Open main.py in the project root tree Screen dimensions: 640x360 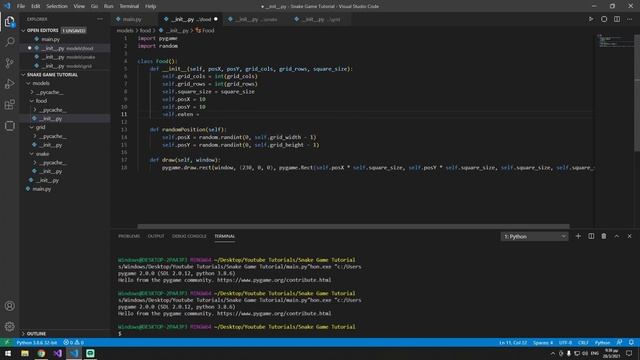pos(42,189)
